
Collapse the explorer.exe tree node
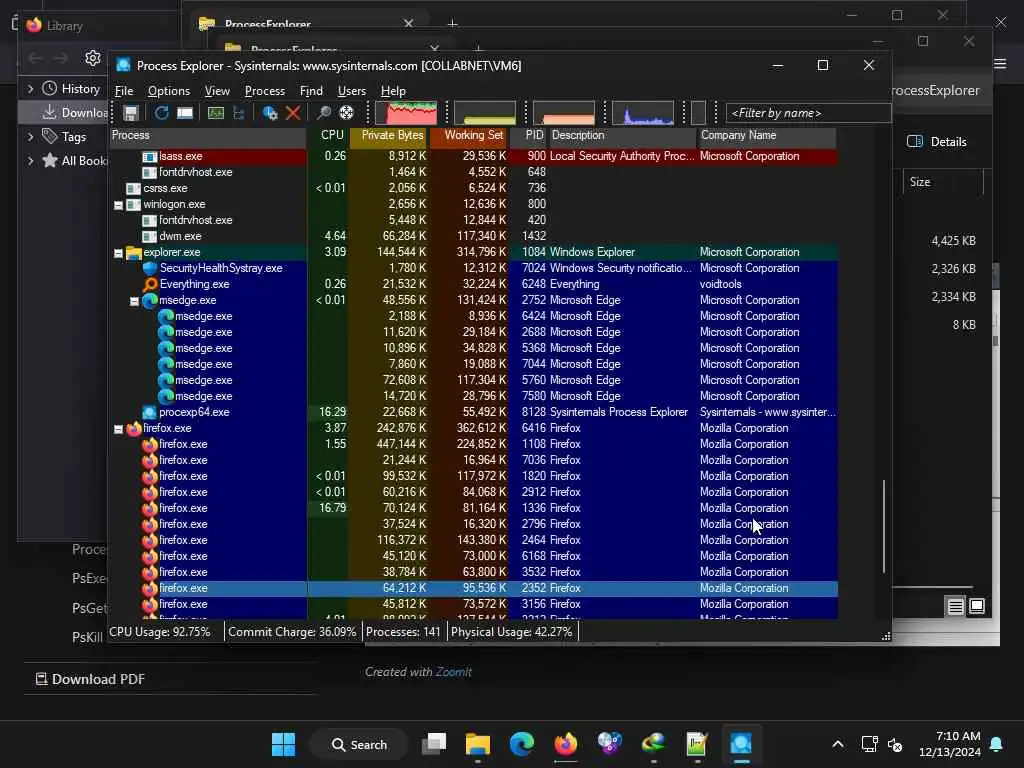(x=118, y=253)
